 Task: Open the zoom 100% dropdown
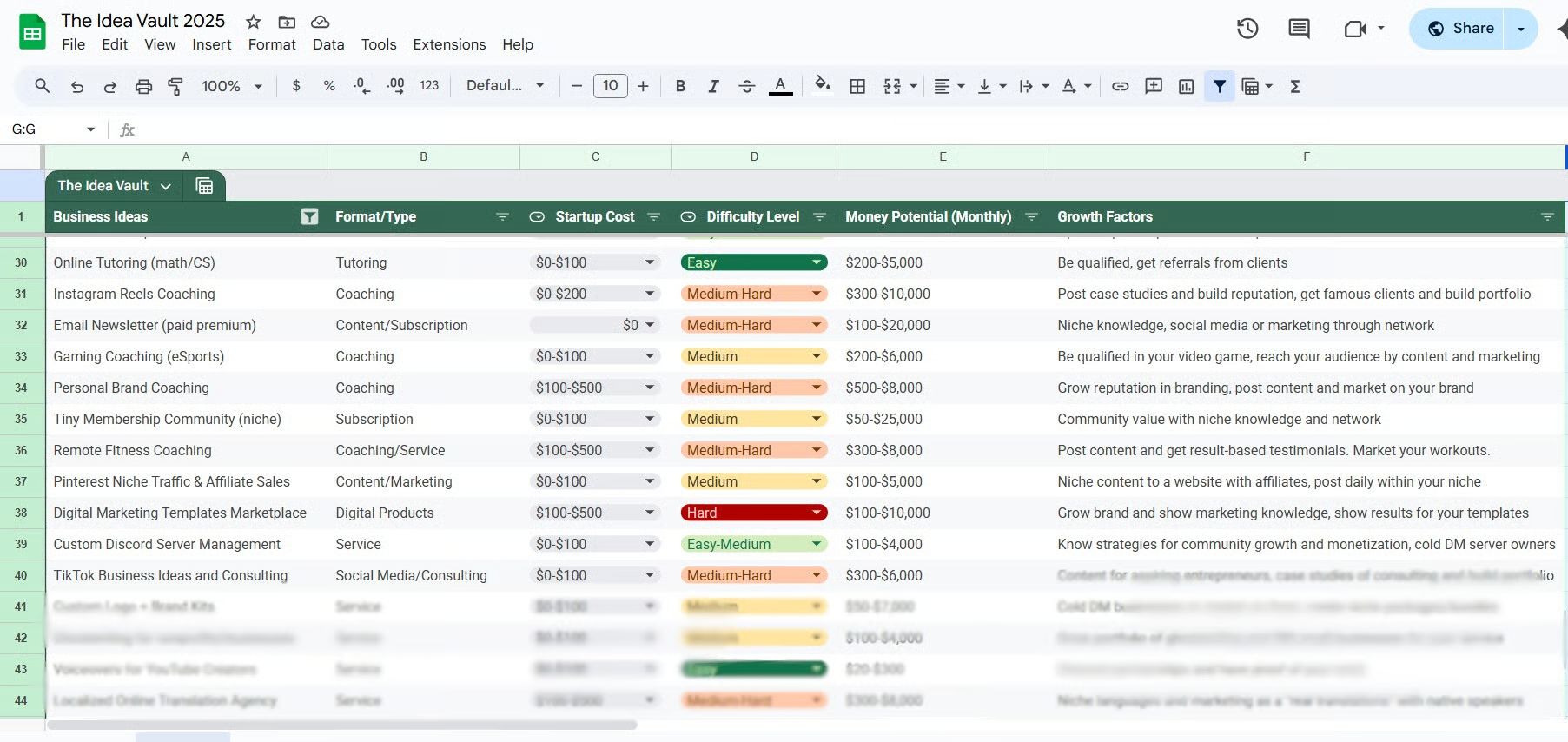tap(231, 86)
